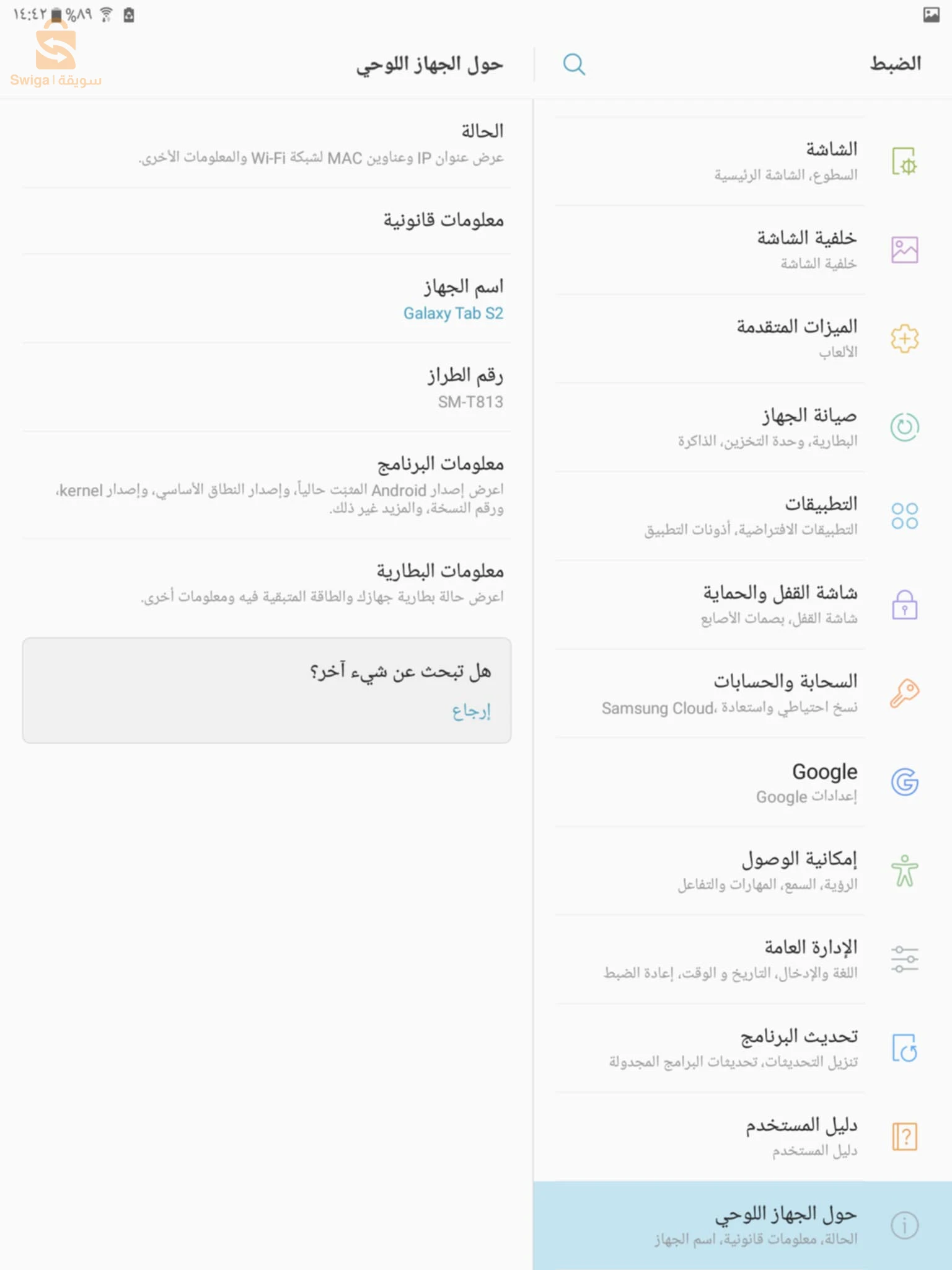Open the Cloud and accounts key icon
Screen dimensions: 952x1270
(x=904, y=693)
